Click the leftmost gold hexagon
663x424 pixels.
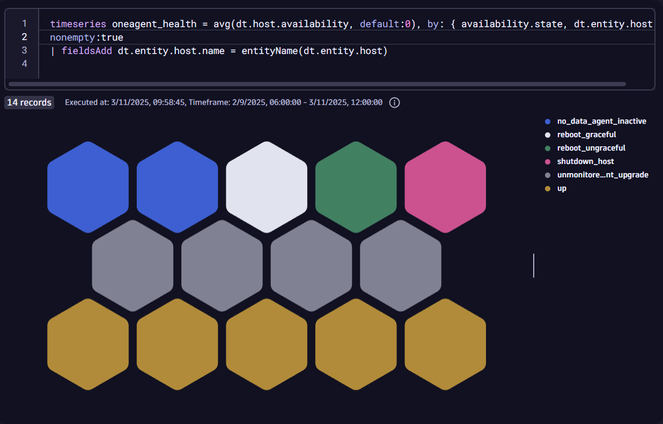(x=88, y=343)
